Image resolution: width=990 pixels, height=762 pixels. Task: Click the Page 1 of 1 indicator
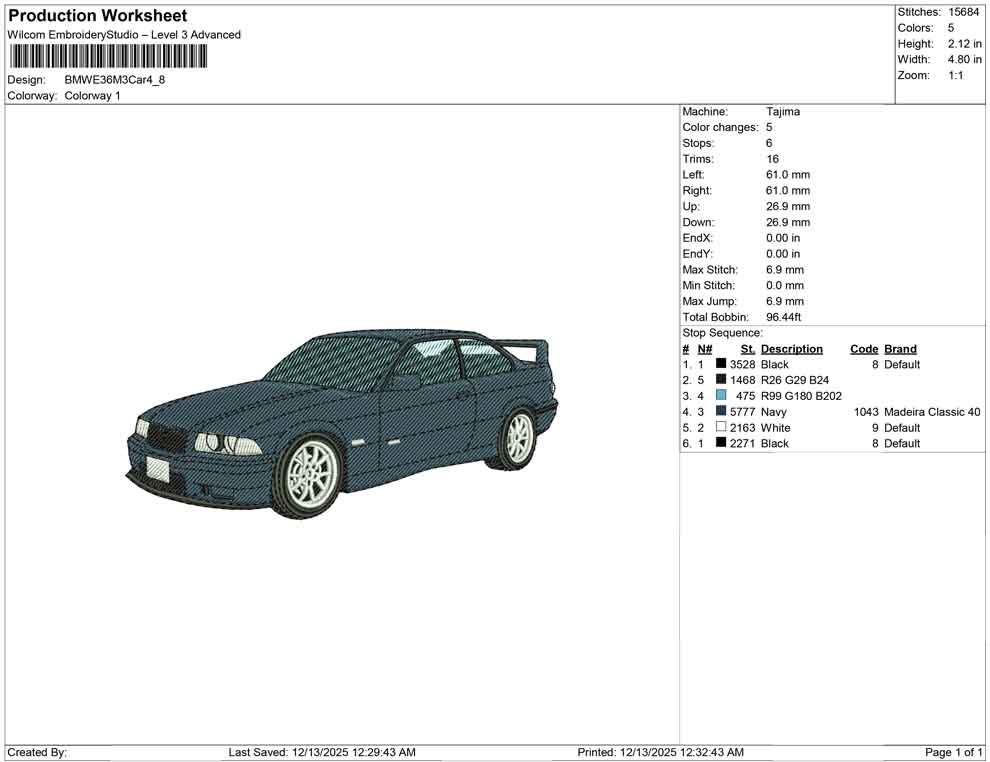tap(951, 752)
